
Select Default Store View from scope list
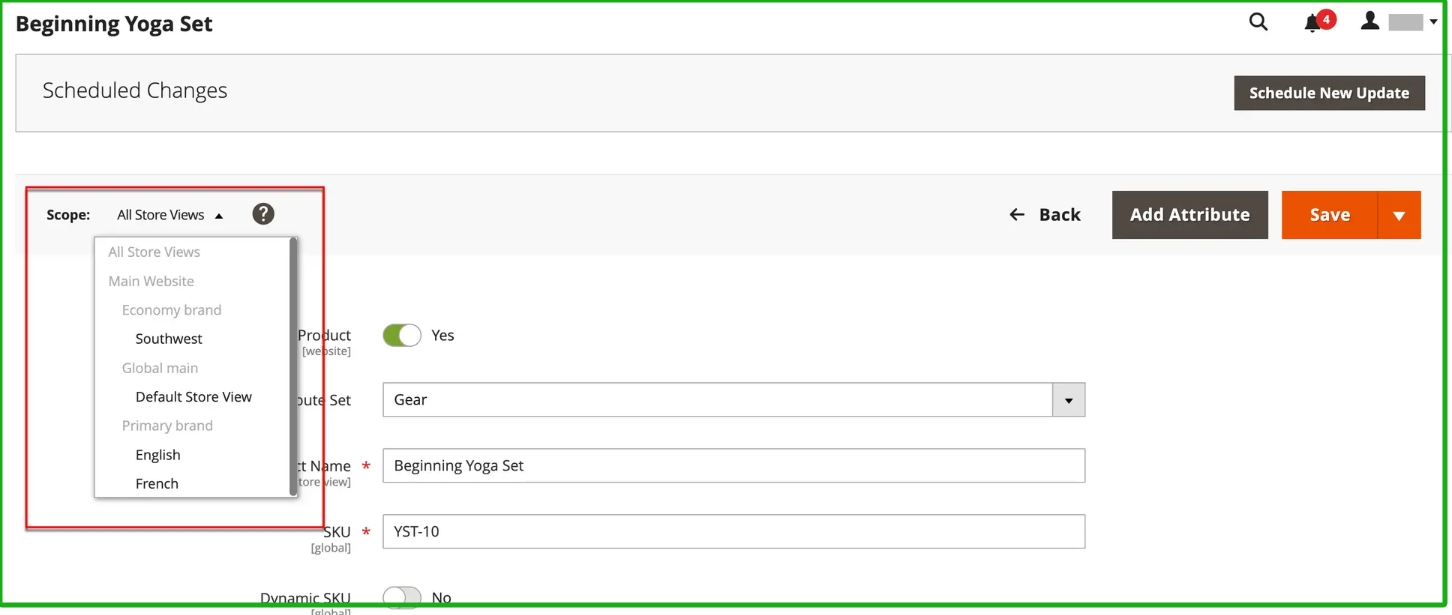(193, 397)
